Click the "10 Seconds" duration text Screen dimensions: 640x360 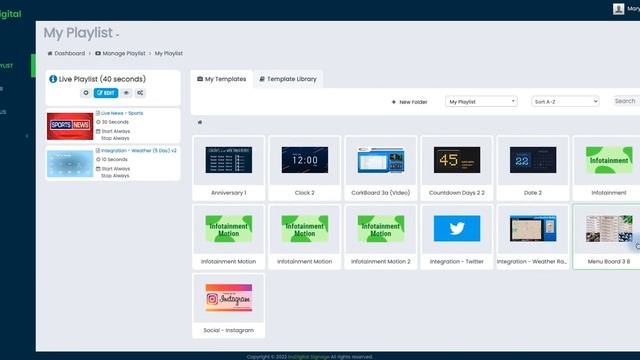pyautogui.click(x=115, y=160)
